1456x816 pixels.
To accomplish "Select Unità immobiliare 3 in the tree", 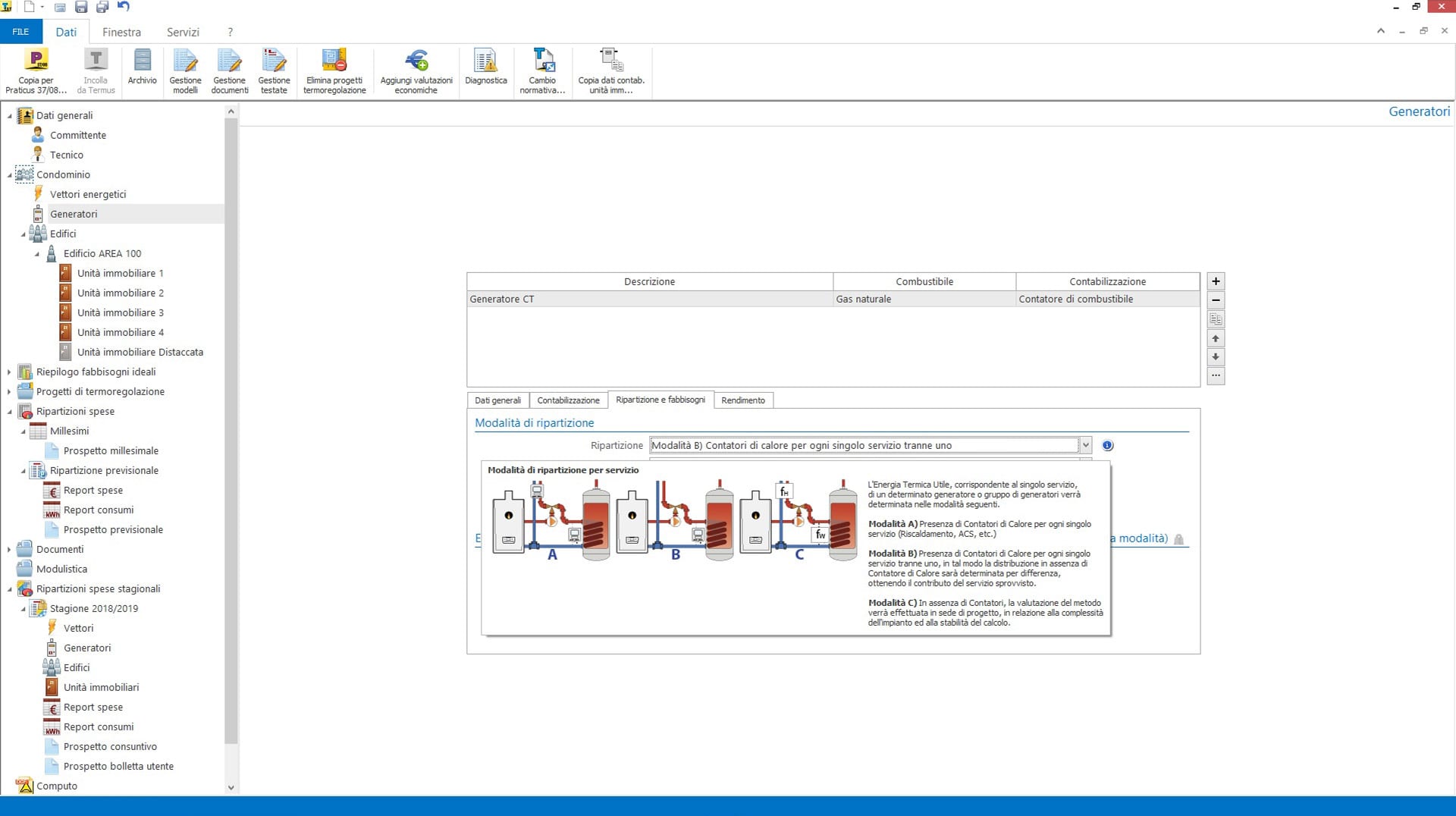I will pos(120,312).
